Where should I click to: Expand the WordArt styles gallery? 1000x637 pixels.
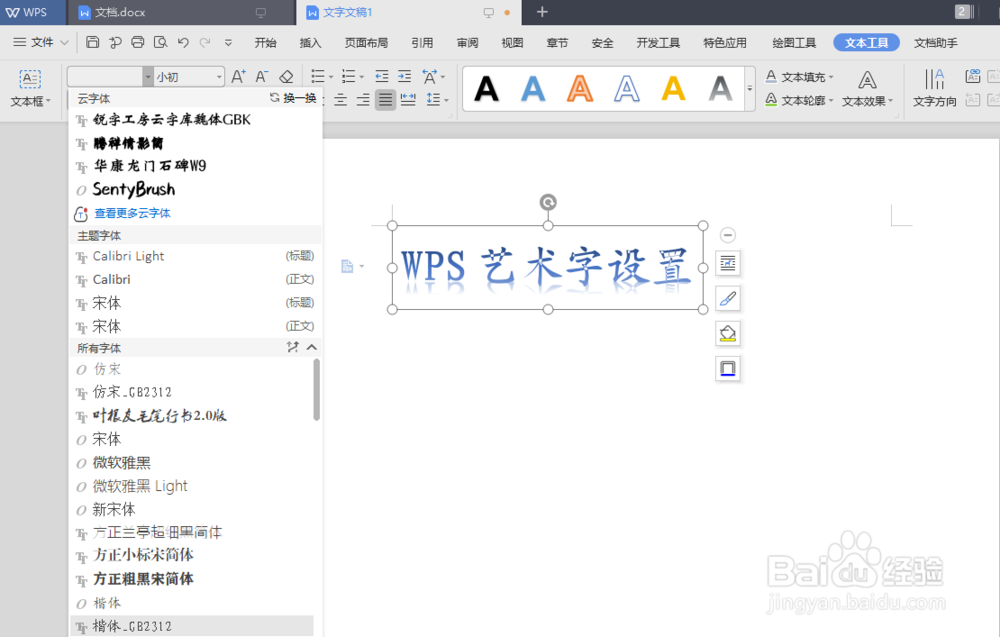pos(750,89)
